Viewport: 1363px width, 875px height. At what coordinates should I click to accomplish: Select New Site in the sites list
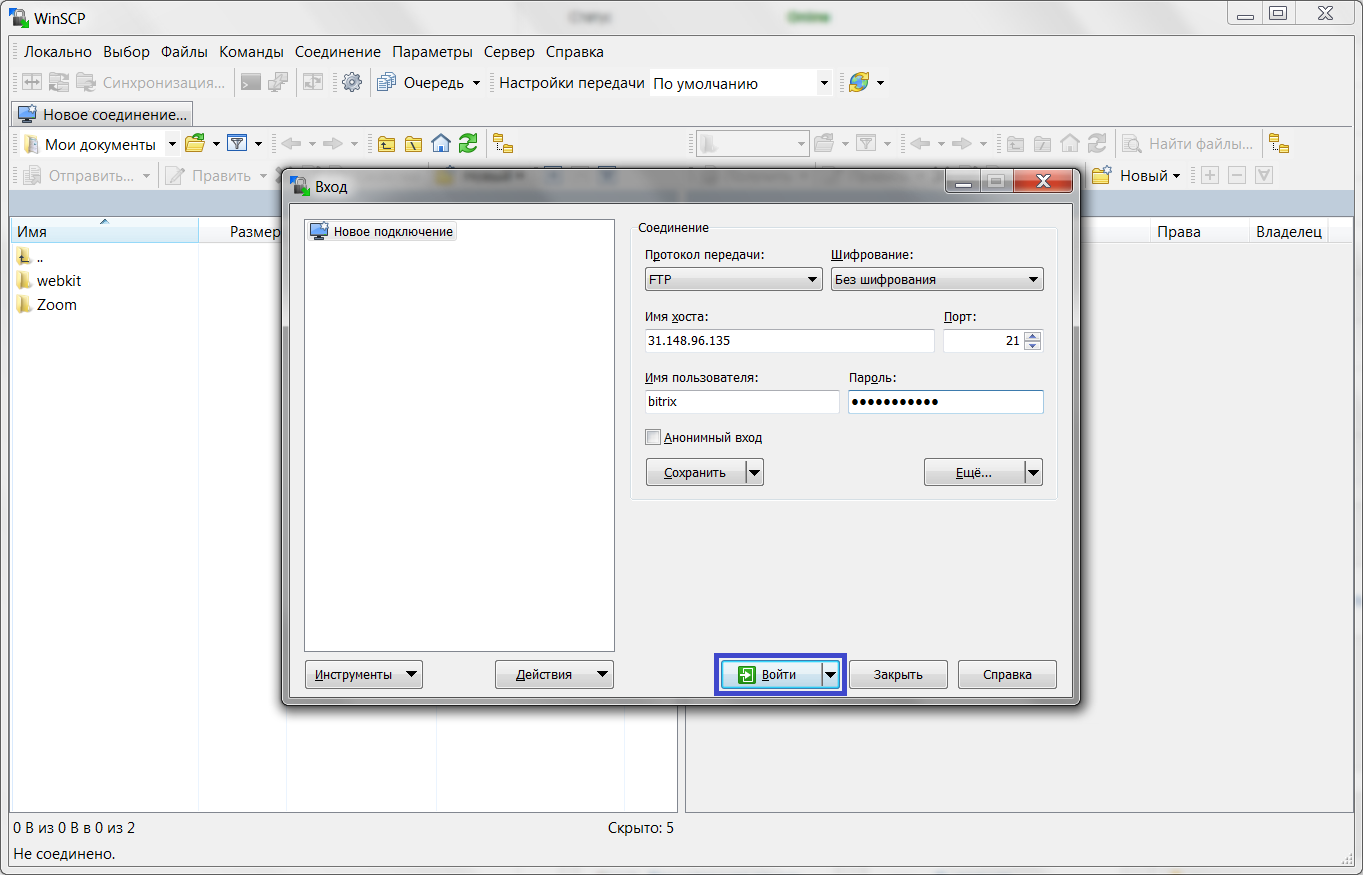(382, 231)
